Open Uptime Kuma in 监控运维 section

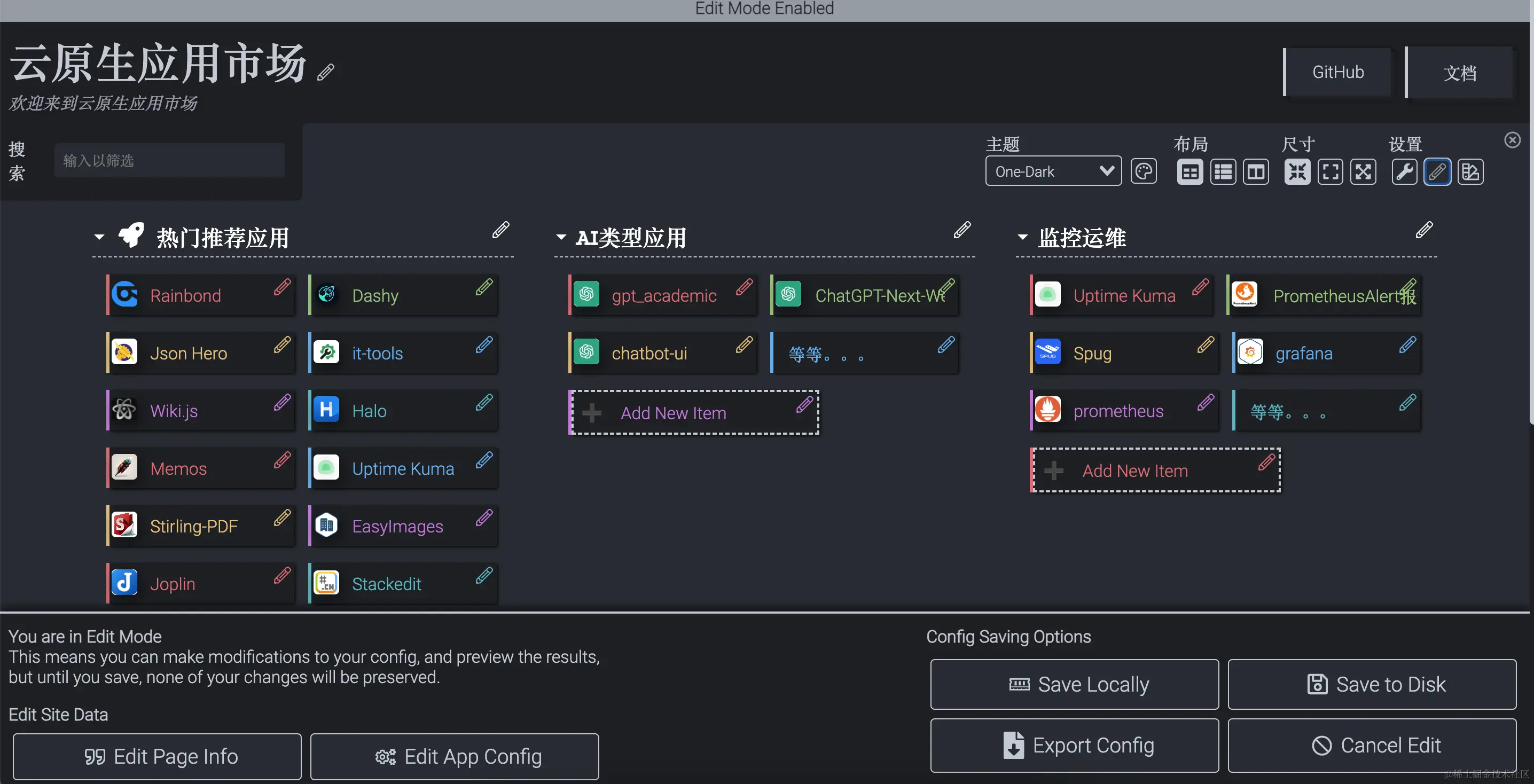[1121, 295]
